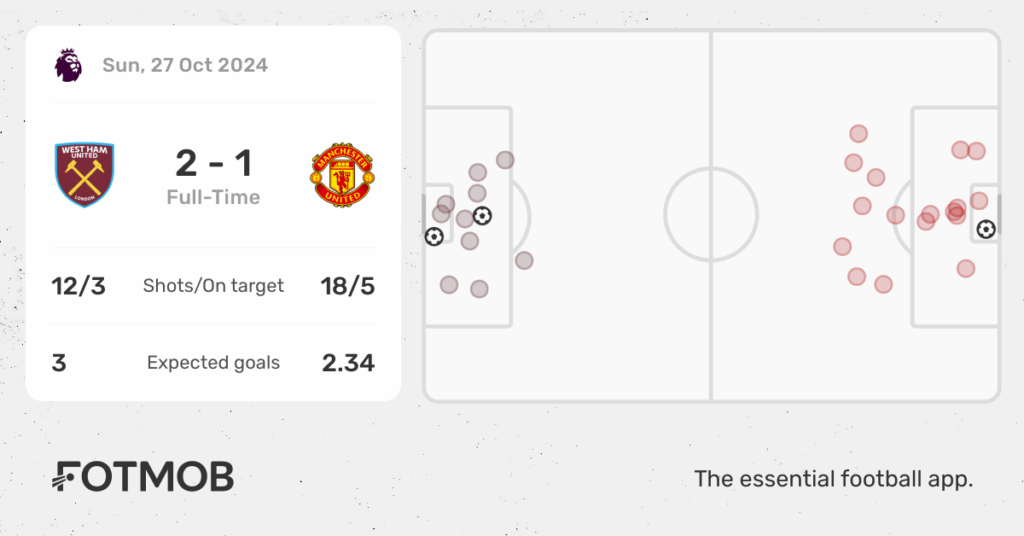The image size is (1024, 536).
Task: Select the goal marker near the penalty spot
Action: (482, 215)
